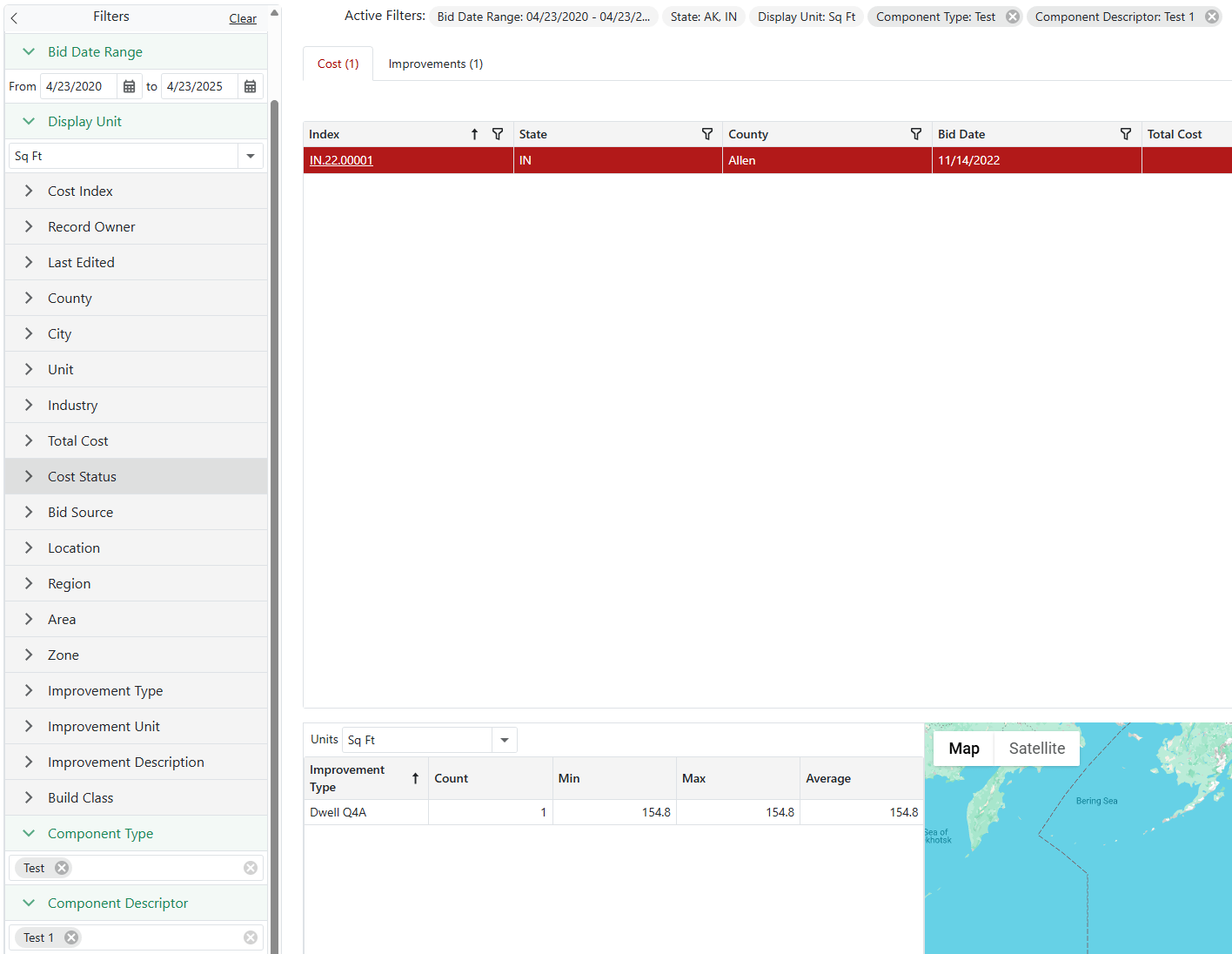1232x954 pixels.
Task: Open the Units dropdown above improvement table
Action: click(x=504, y=740)
